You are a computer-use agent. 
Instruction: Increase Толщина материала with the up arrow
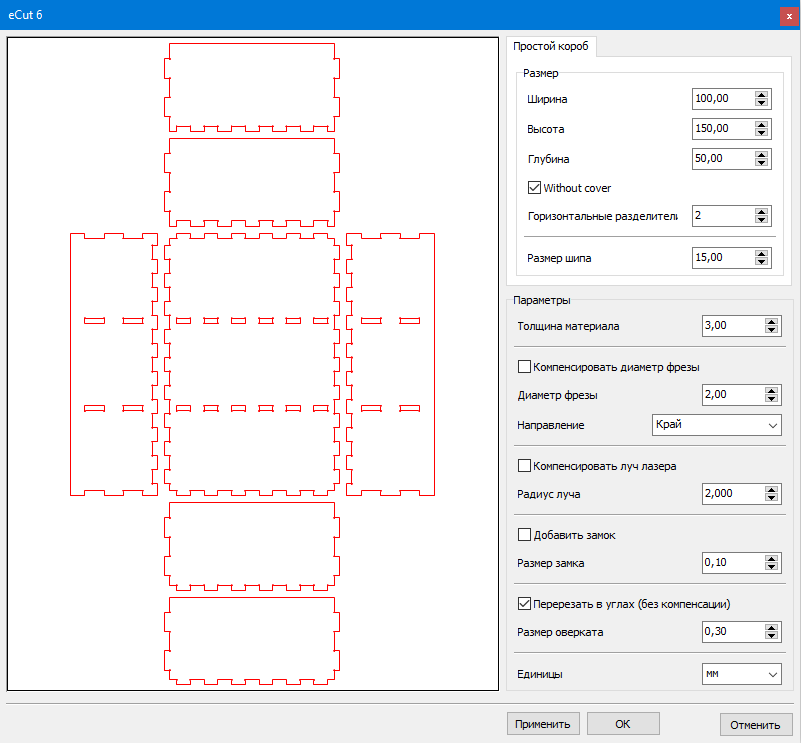(771, 322)
